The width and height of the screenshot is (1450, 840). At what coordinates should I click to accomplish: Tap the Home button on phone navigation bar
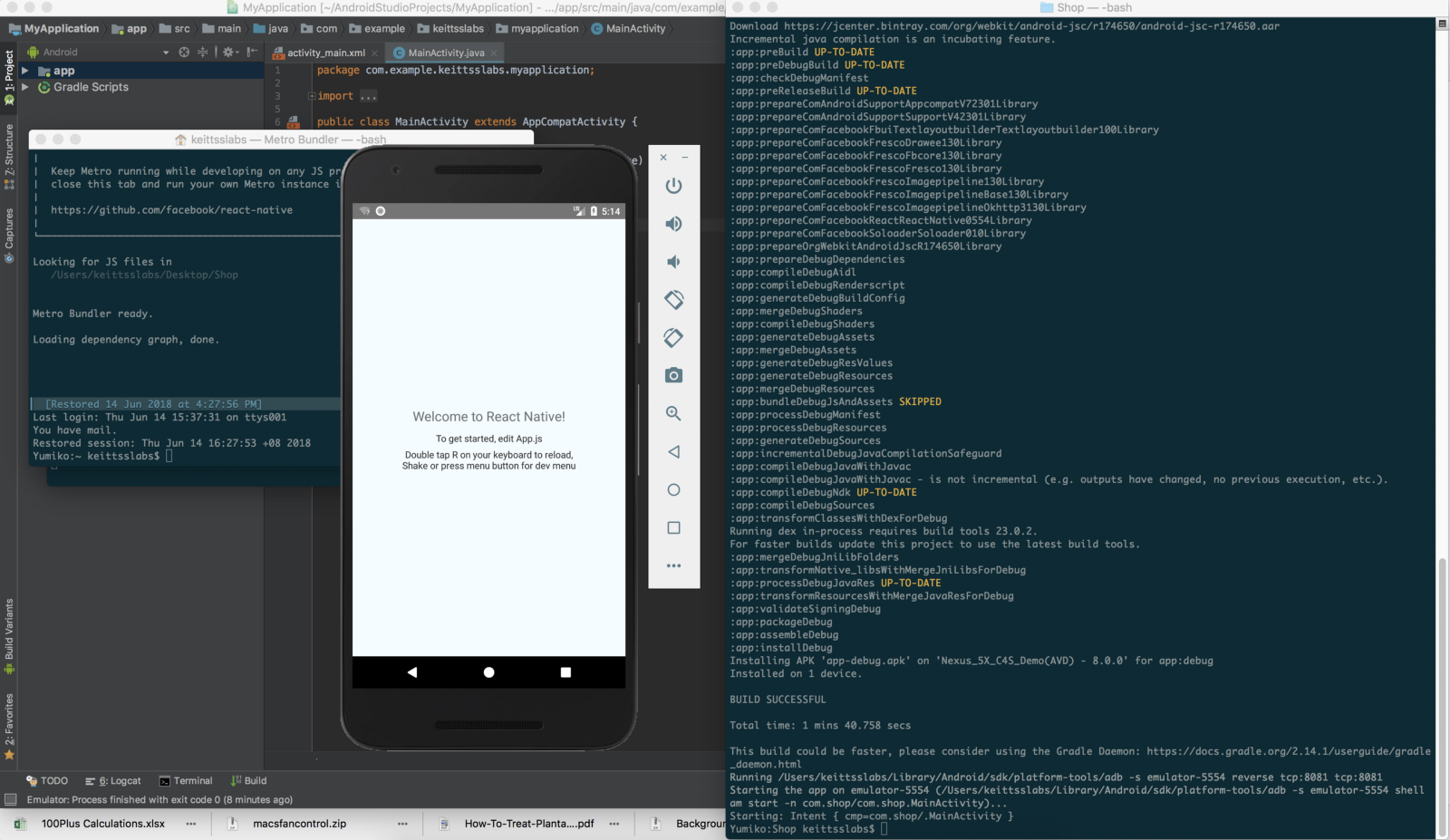point(489,672)
